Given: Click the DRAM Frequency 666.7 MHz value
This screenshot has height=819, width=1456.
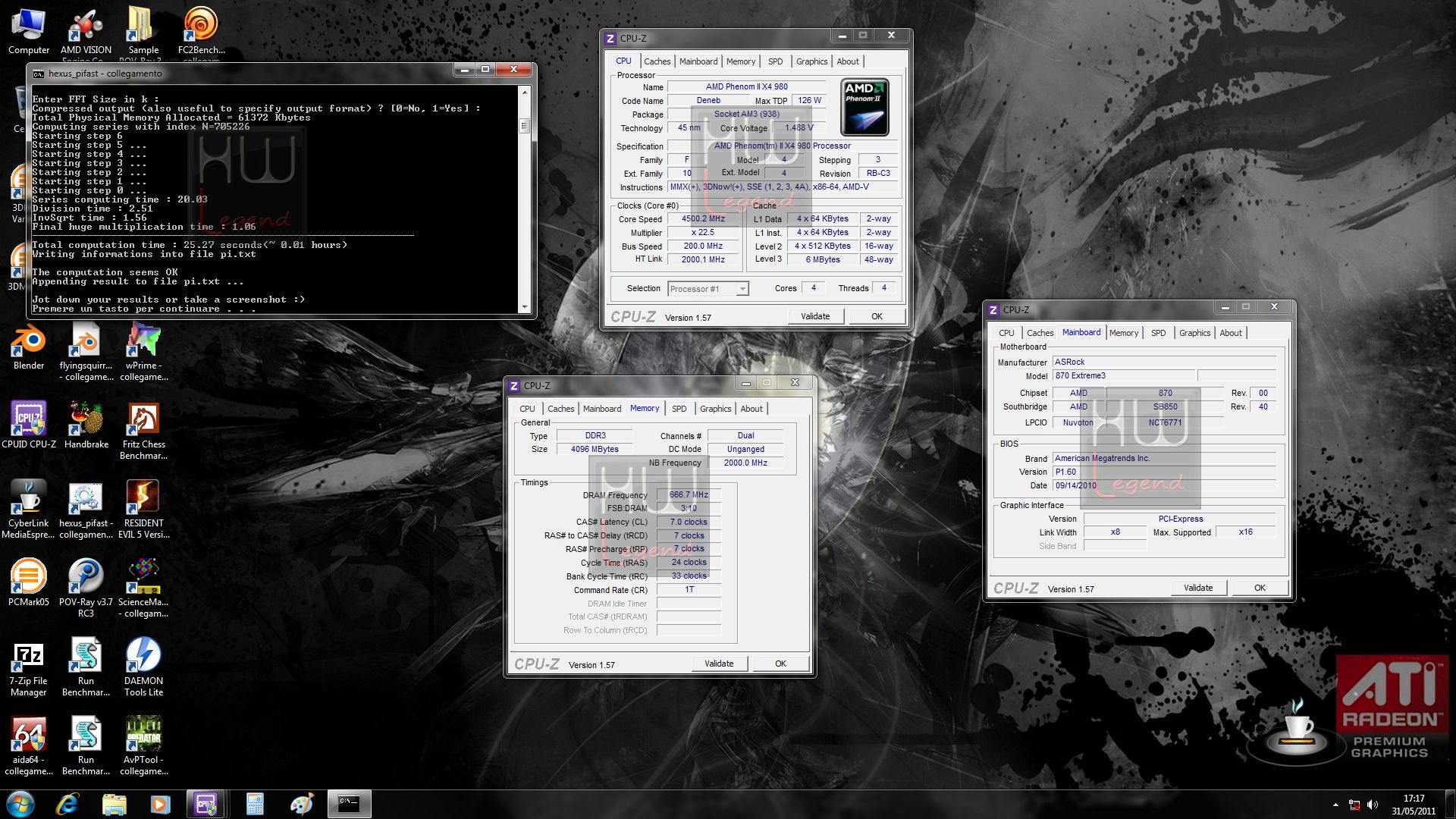Looking at the screenshot, I should pyautogui.click(x=689, y=494).
